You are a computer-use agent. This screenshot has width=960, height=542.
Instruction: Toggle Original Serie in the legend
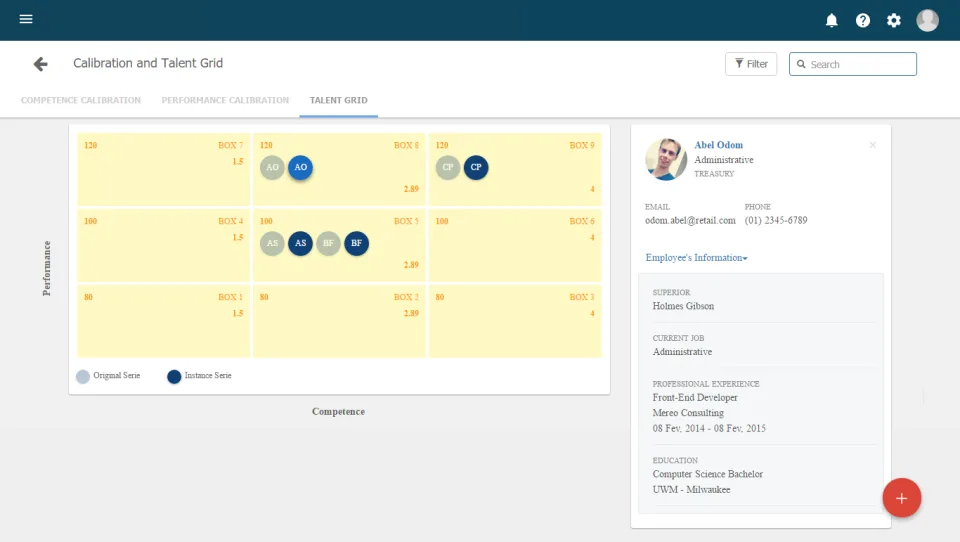coord(108,376)
